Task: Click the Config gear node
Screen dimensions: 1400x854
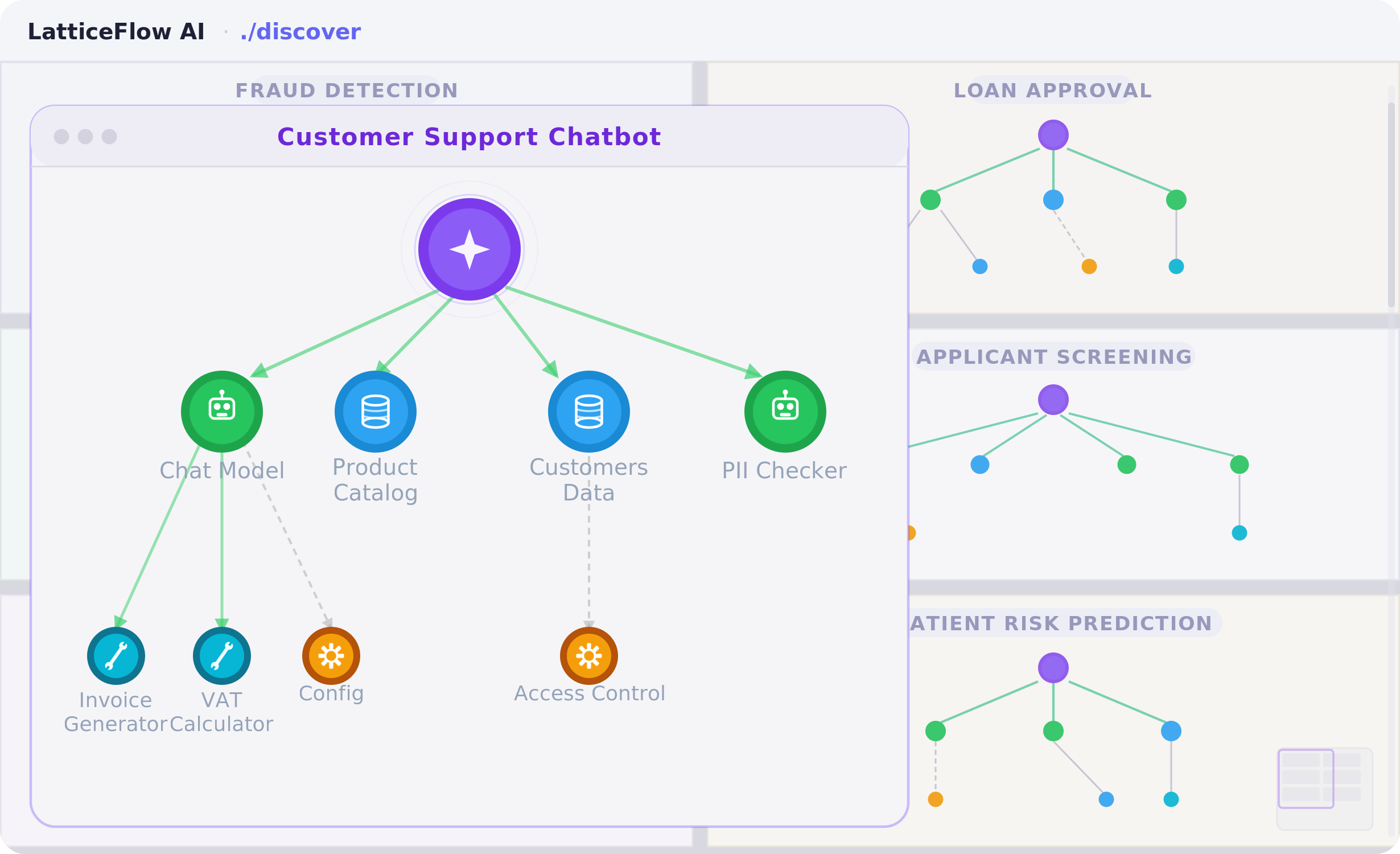Action: tap(331, 656)
